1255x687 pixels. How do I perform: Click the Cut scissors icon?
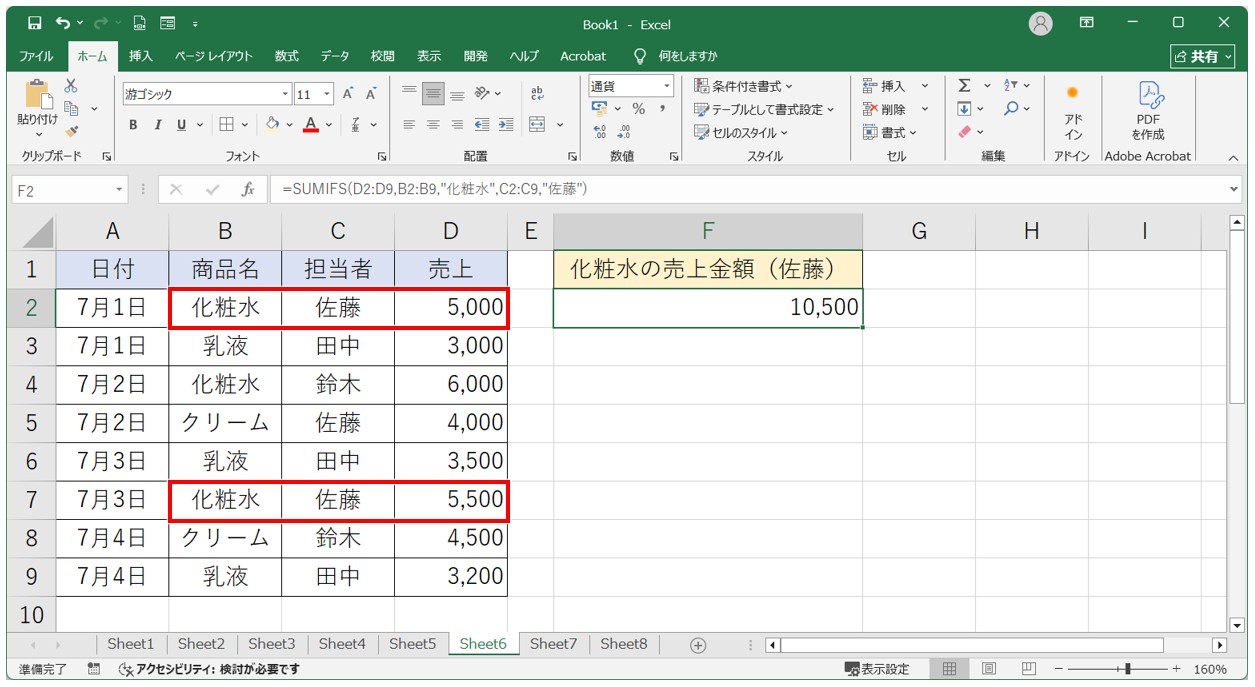71,86
